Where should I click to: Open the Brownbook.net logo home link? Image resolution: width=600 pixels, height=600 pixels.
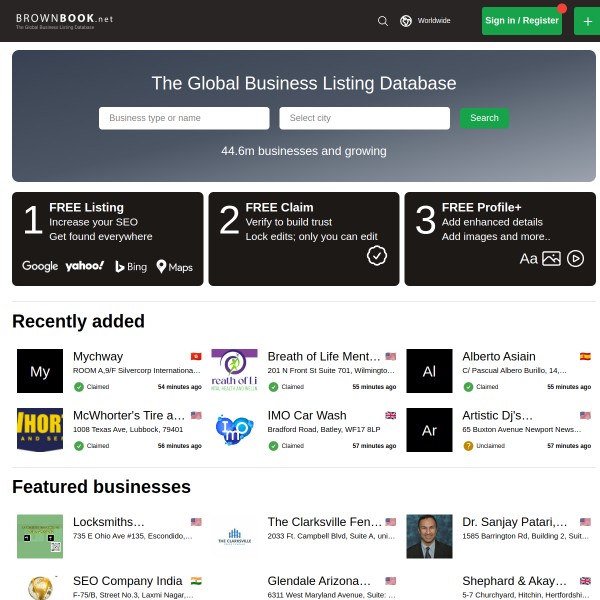click(x=64, y=21)
